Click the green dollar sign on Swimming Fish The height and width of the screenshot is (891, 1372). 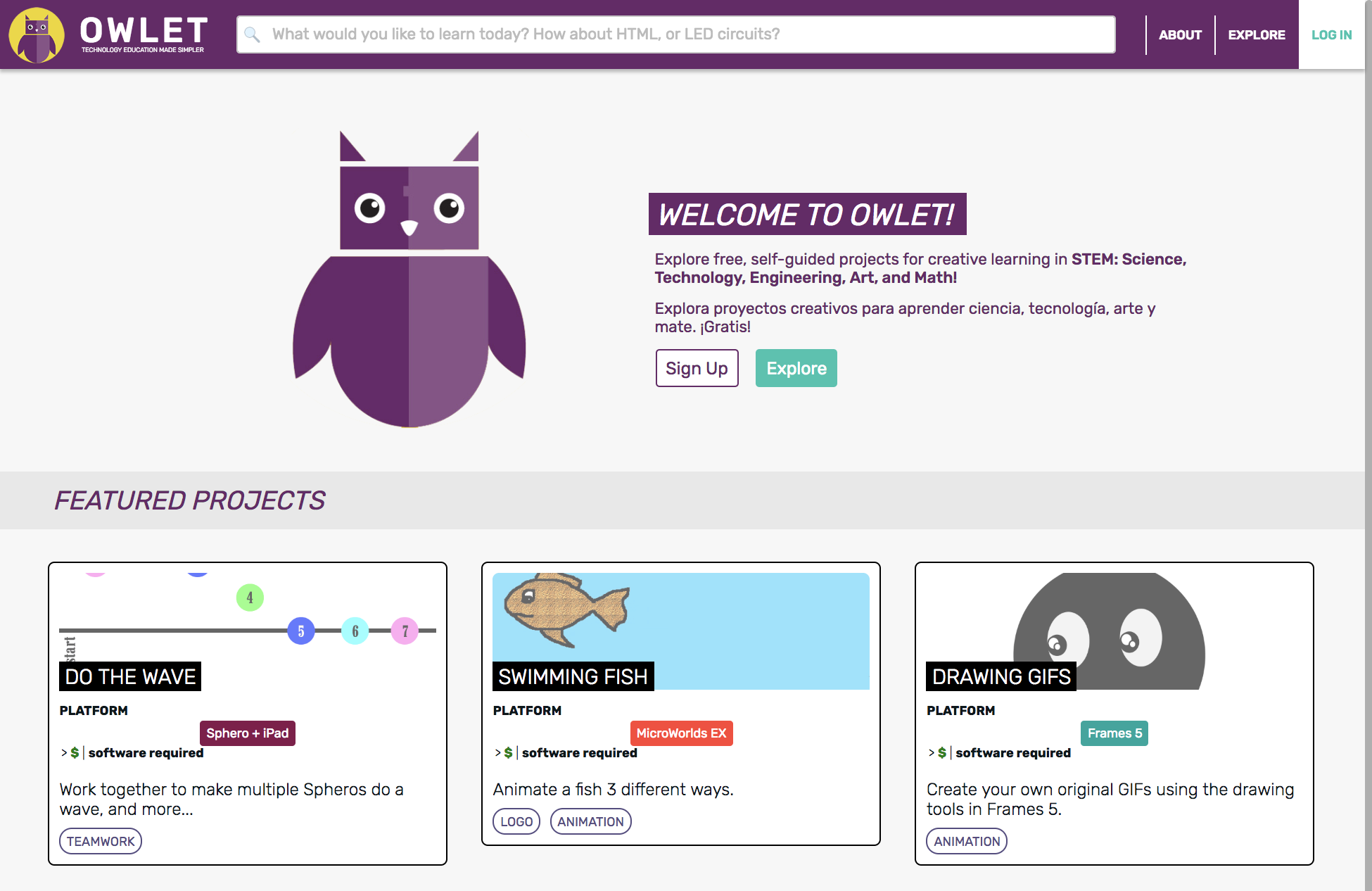click(x=508, y=753)
